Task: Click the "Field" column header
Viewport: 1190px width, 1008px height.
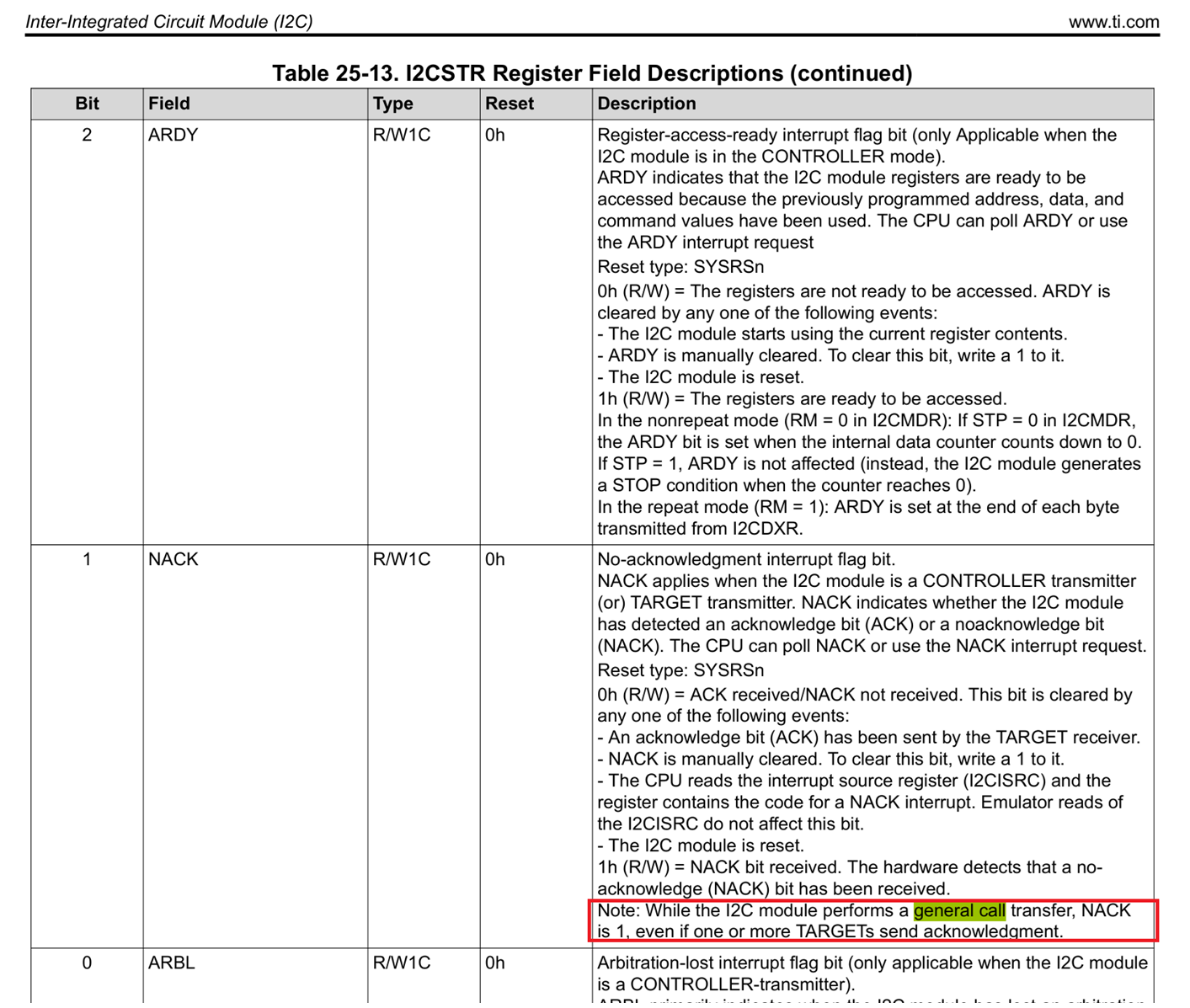Action: pyautogui.click(x=169, y=104)
